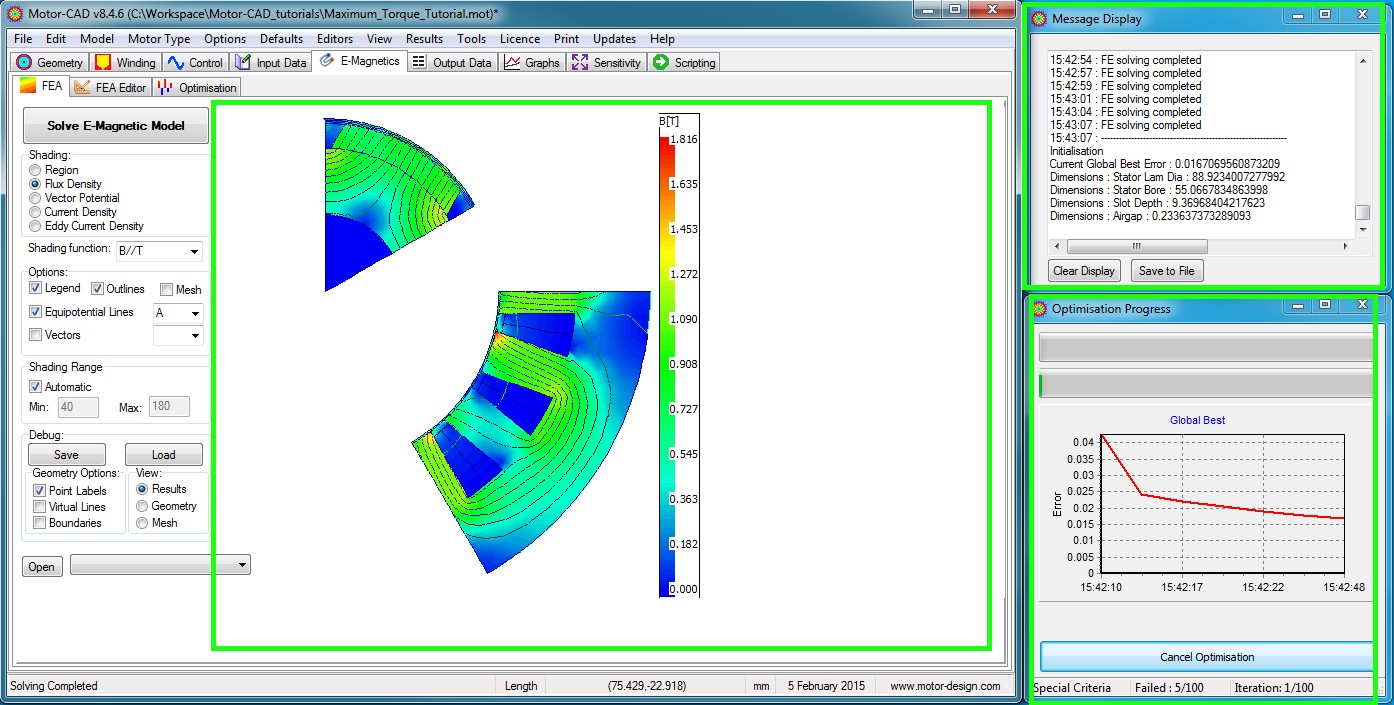
Task: Click the Winding tab icon
Action: coord(102,63)
